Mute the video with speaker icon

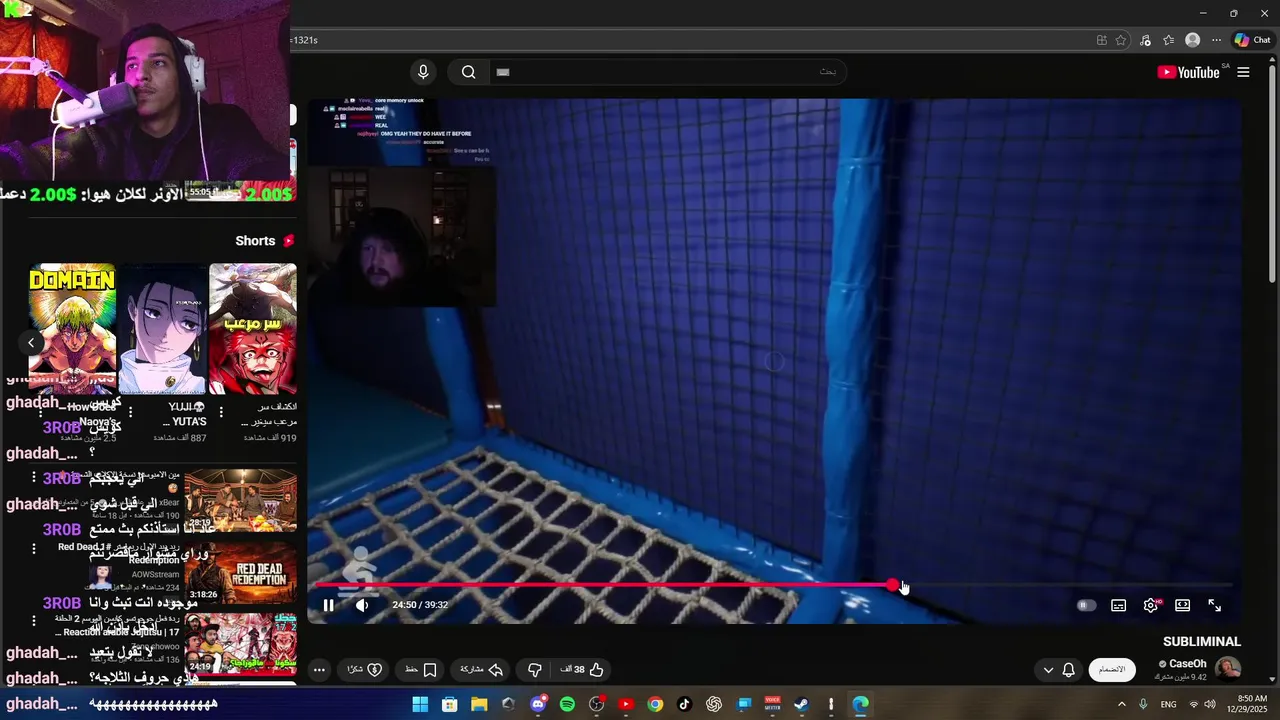tap(362, 605)
